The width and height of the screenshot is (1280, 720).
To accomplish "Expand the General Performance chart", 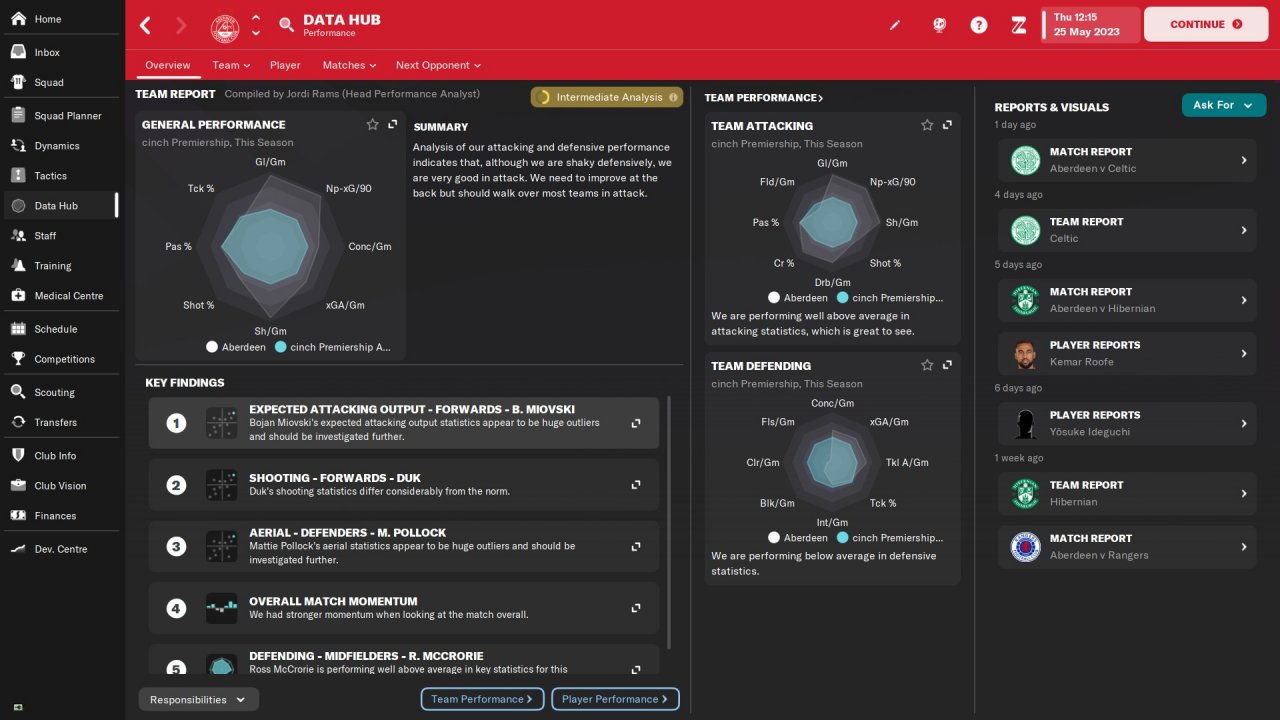I will tap(393, 125).
